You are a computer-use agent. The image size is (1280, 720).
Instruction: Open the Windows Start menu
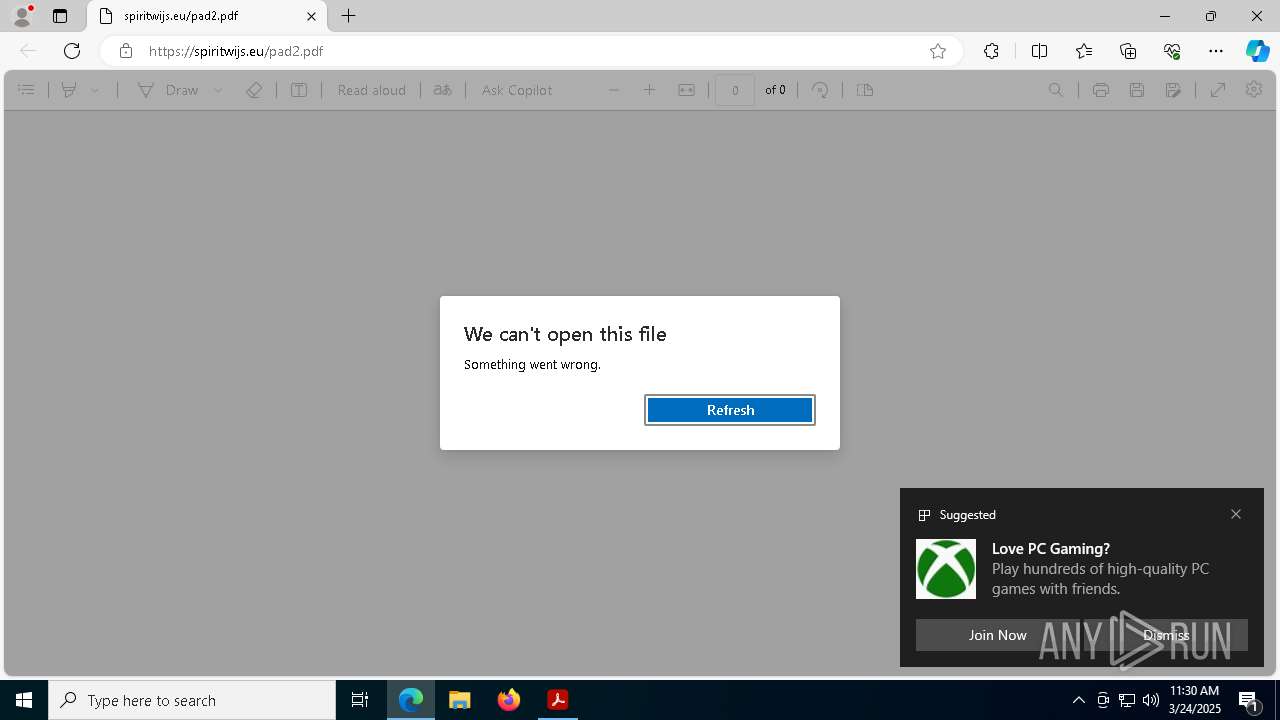pyautogui.click(x=24, y=700)
